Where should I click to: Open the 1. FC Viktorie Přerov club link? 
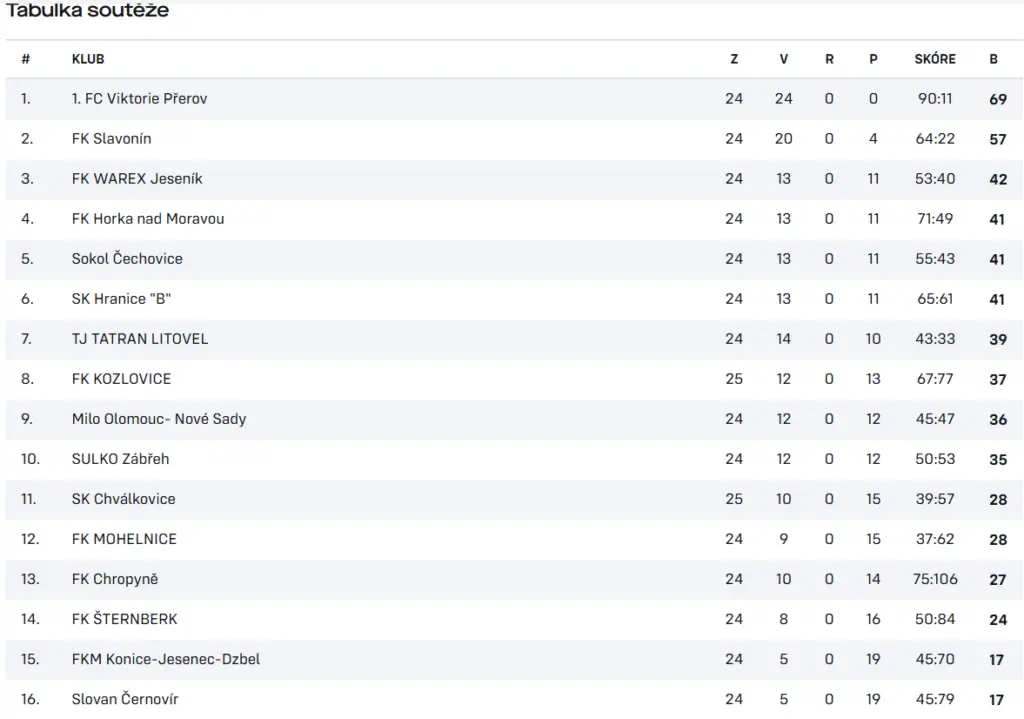(139, 99)
